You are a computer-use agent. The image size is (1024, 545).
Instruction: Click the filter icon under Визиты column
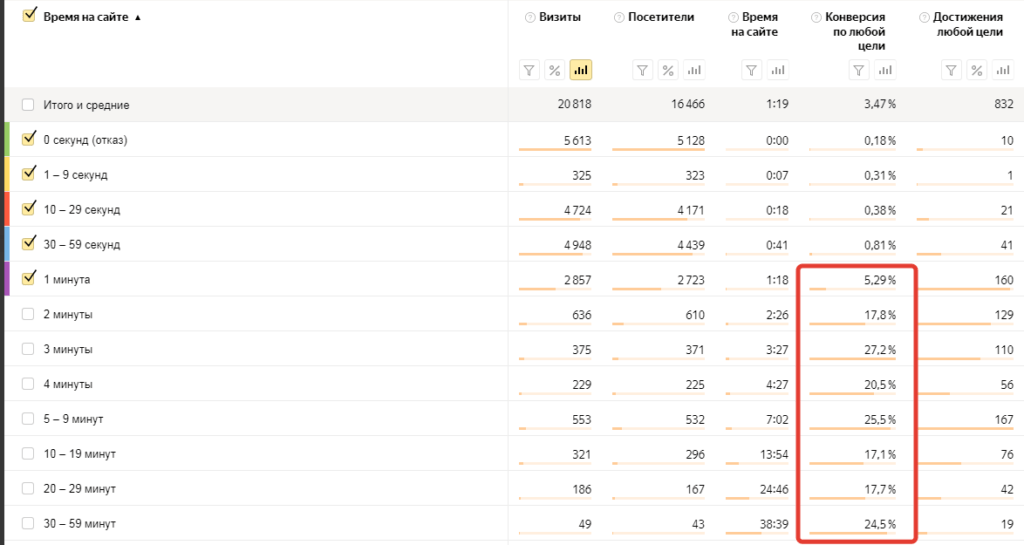click(529, 70)
